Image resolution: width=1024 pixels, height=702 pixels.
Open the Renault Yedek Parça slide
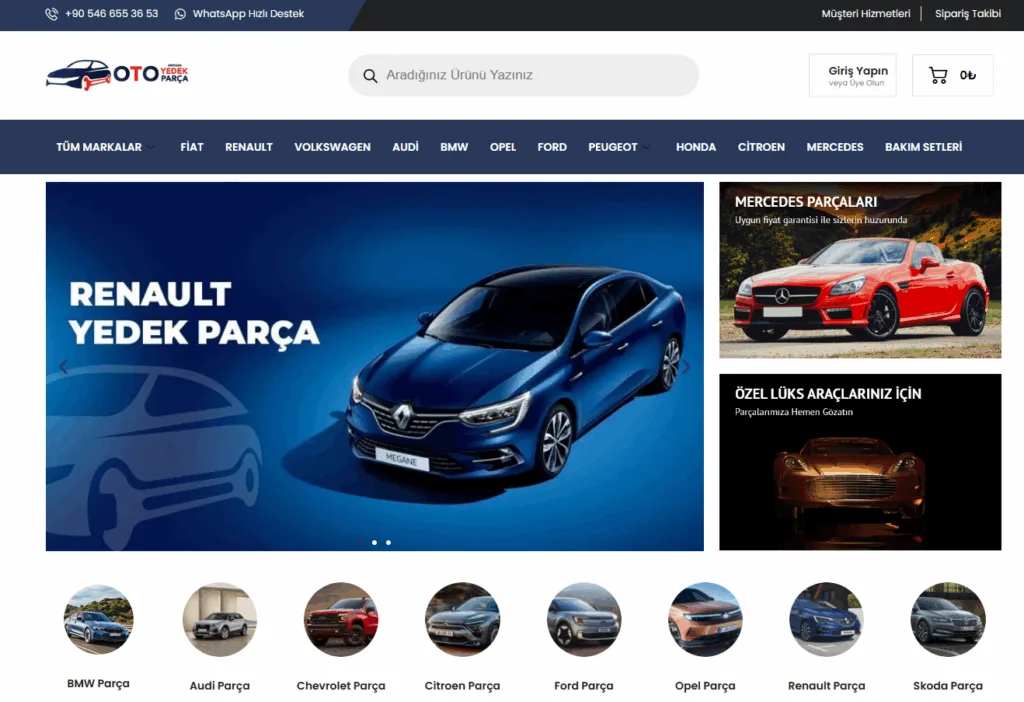pyautogui.click(x=375, y=366)
